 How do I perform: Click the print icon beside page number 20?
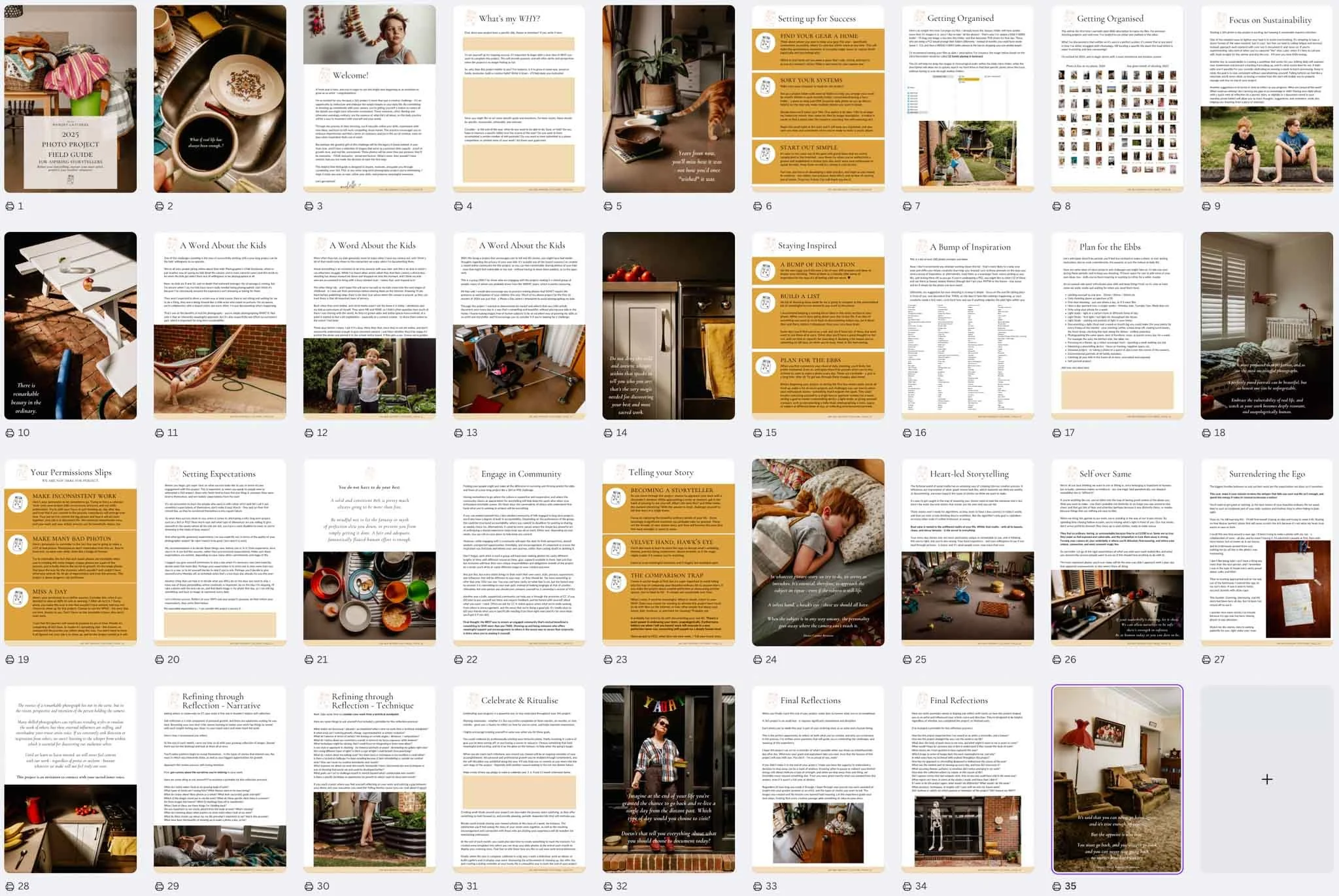(x=160, y=660)
